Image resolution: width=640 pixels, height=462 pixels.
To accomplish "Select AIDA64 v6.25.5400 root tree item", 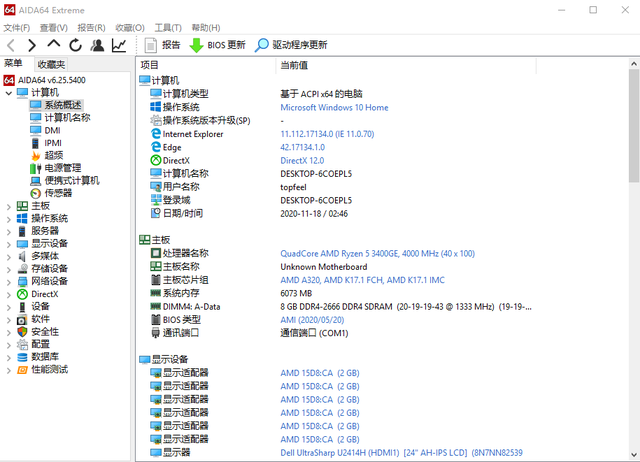I will 44,80.
